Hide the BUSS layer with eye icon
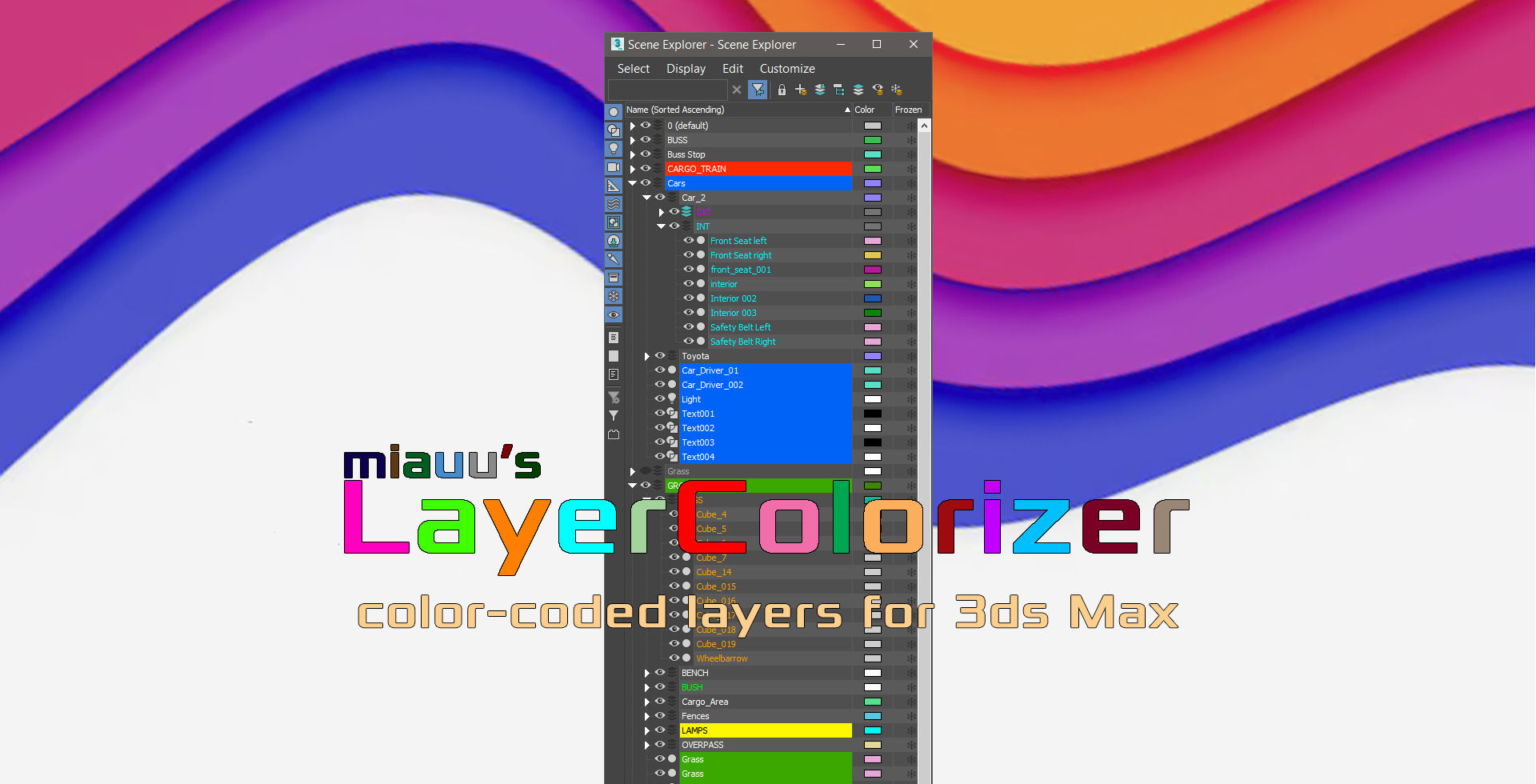The image size is (1536, 784). 646,140
